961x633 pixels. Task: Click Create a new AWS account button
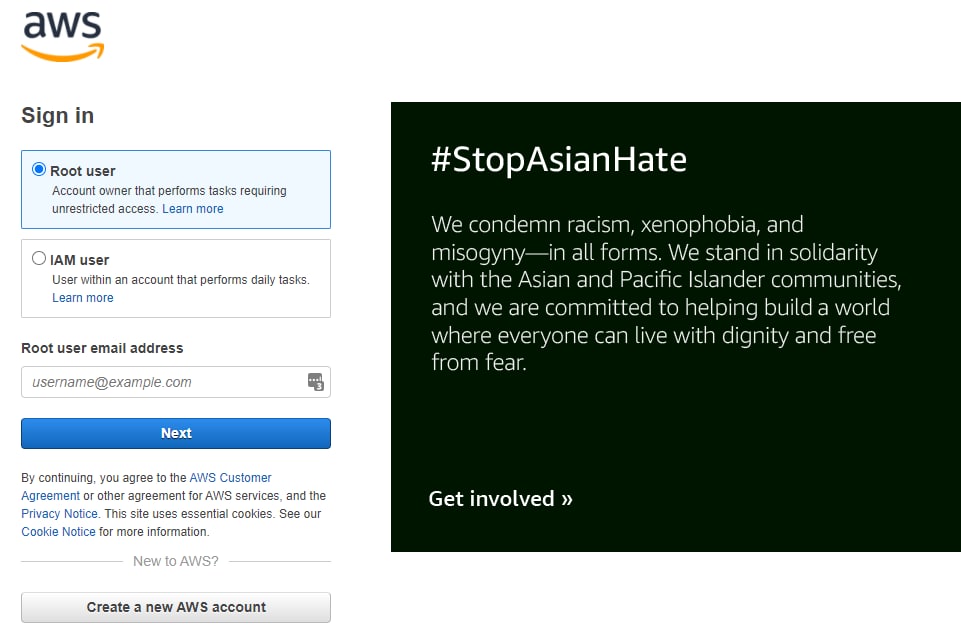click(176, 607)
